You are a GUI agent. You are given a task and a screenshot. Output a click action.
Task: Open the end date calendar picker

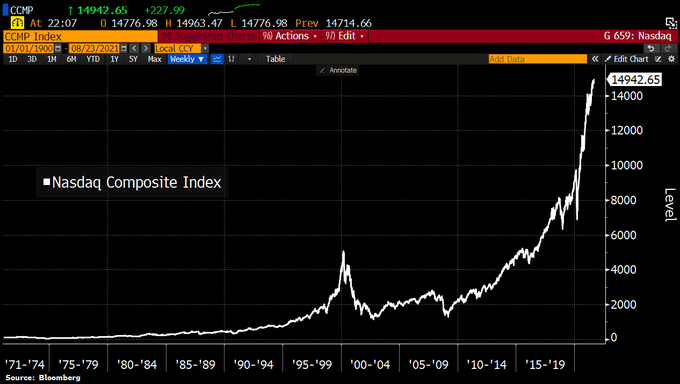pyautogui.click(x=124, y=48)
